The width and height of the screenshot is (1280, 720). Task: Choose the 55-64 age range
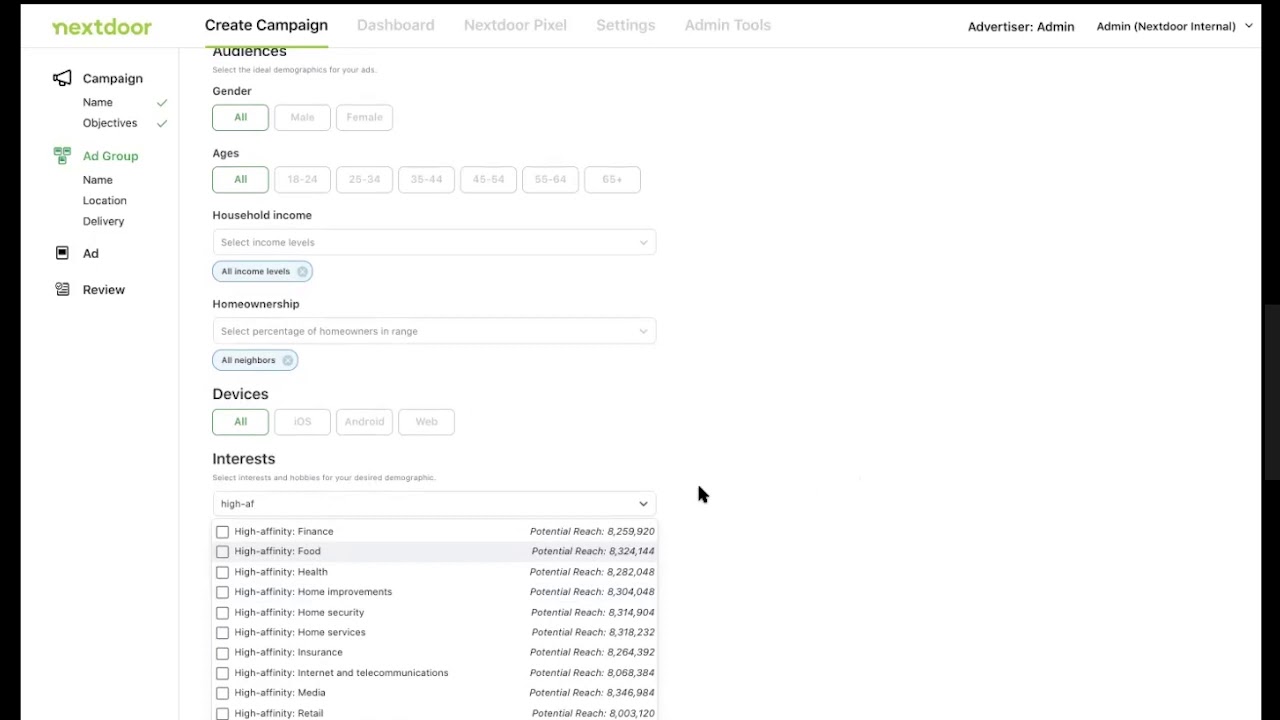point(550,179)
